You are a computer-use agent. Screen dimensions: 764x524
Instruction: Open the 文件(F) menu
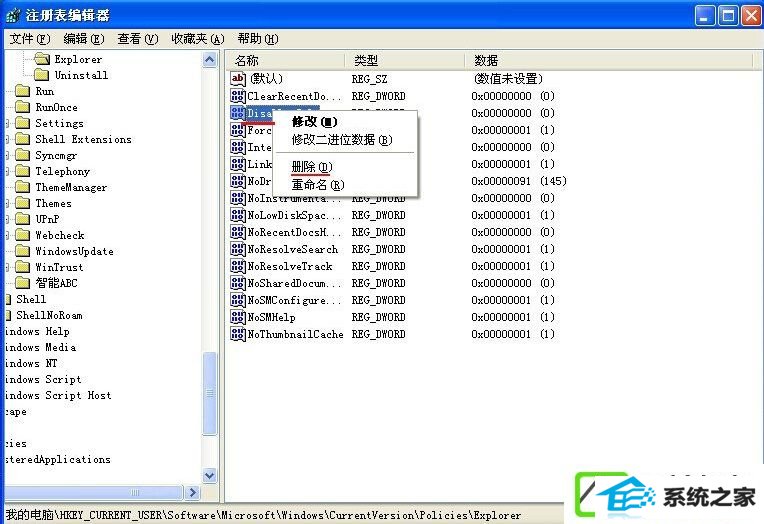[30, 39]
